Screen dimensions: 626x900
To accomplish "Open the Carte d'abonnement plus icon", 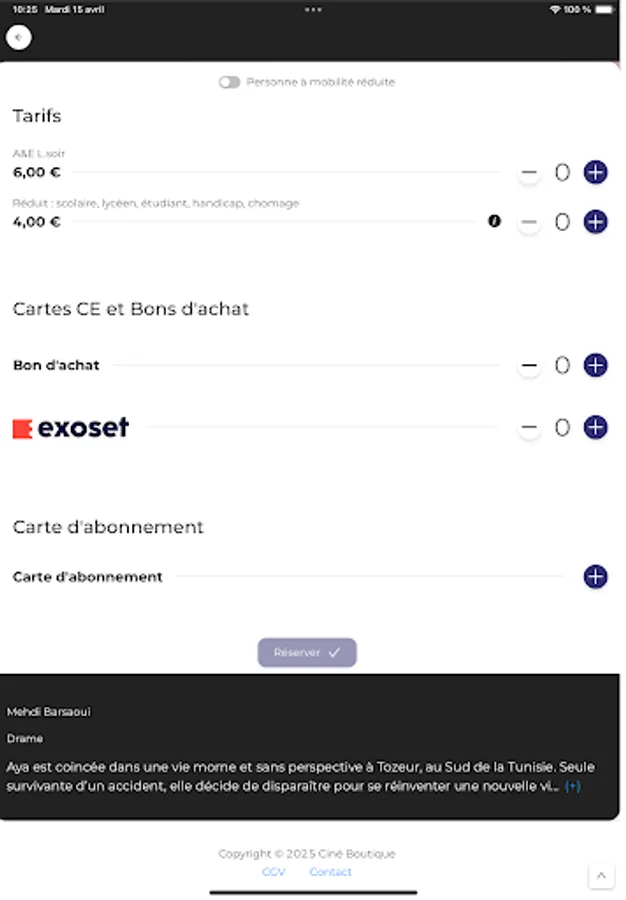I will (595, 577).
